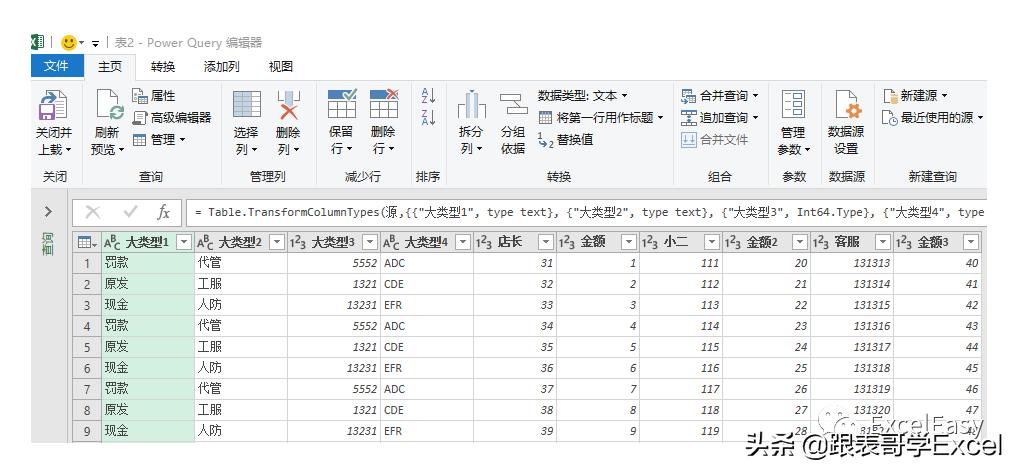Expand the New Source (新建源) dropdown

point(944,96)
